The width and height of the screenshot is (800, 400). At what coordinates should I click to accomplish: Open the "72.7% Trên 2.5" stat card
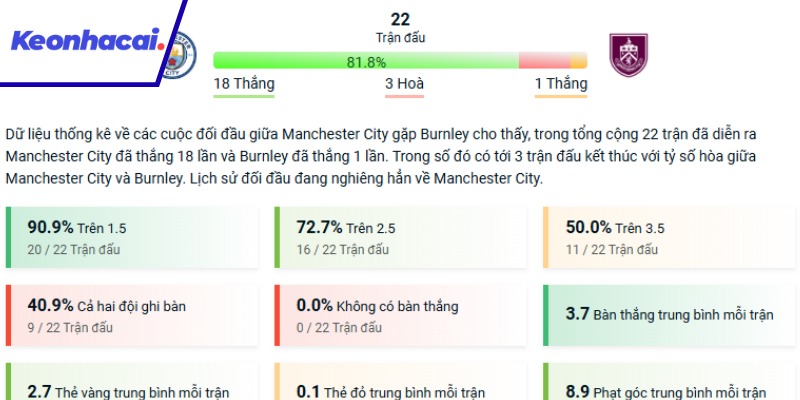tap(400, 238)
